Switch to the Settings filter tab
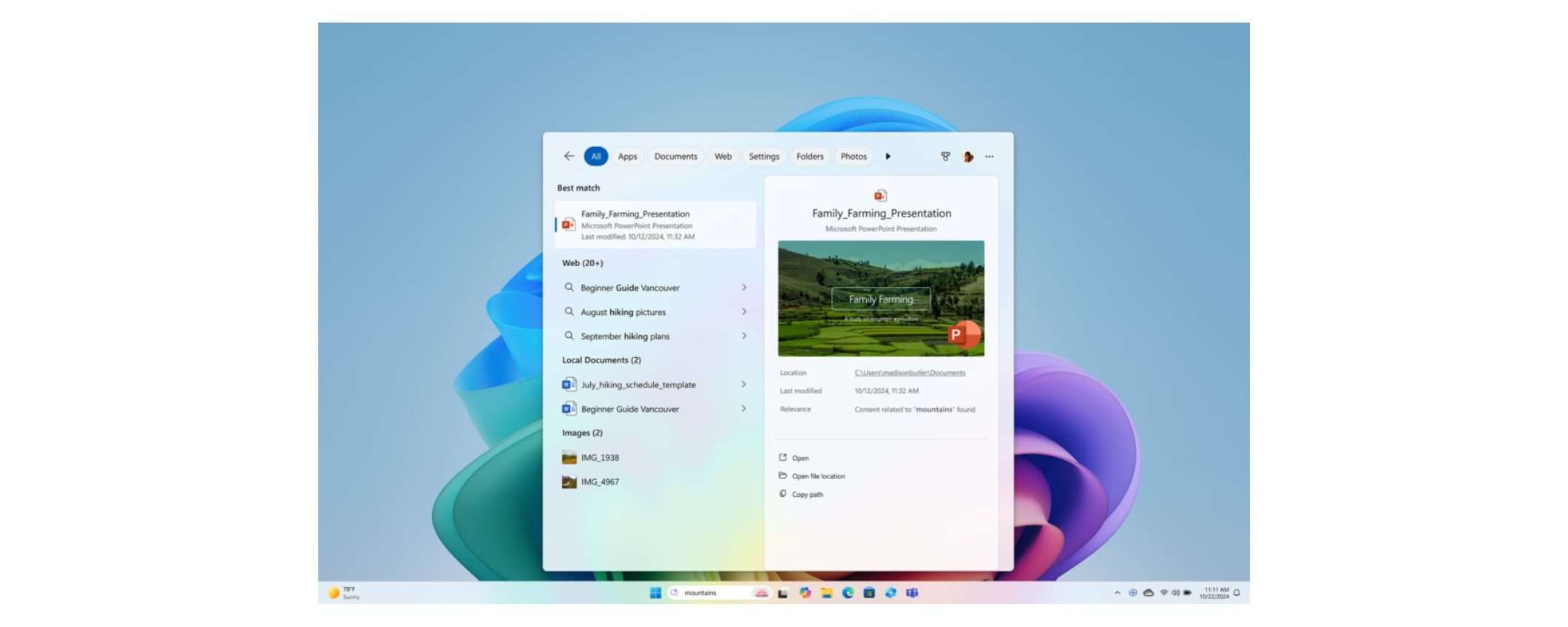This screenshot has height=627, width=1568. [x=763, y=156]
